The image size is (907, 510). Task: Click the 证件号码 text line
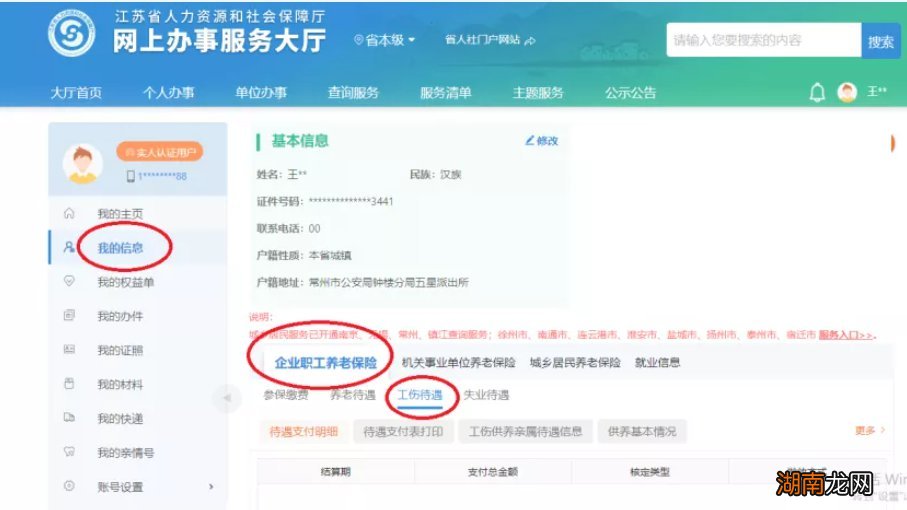tap(325, 201)
